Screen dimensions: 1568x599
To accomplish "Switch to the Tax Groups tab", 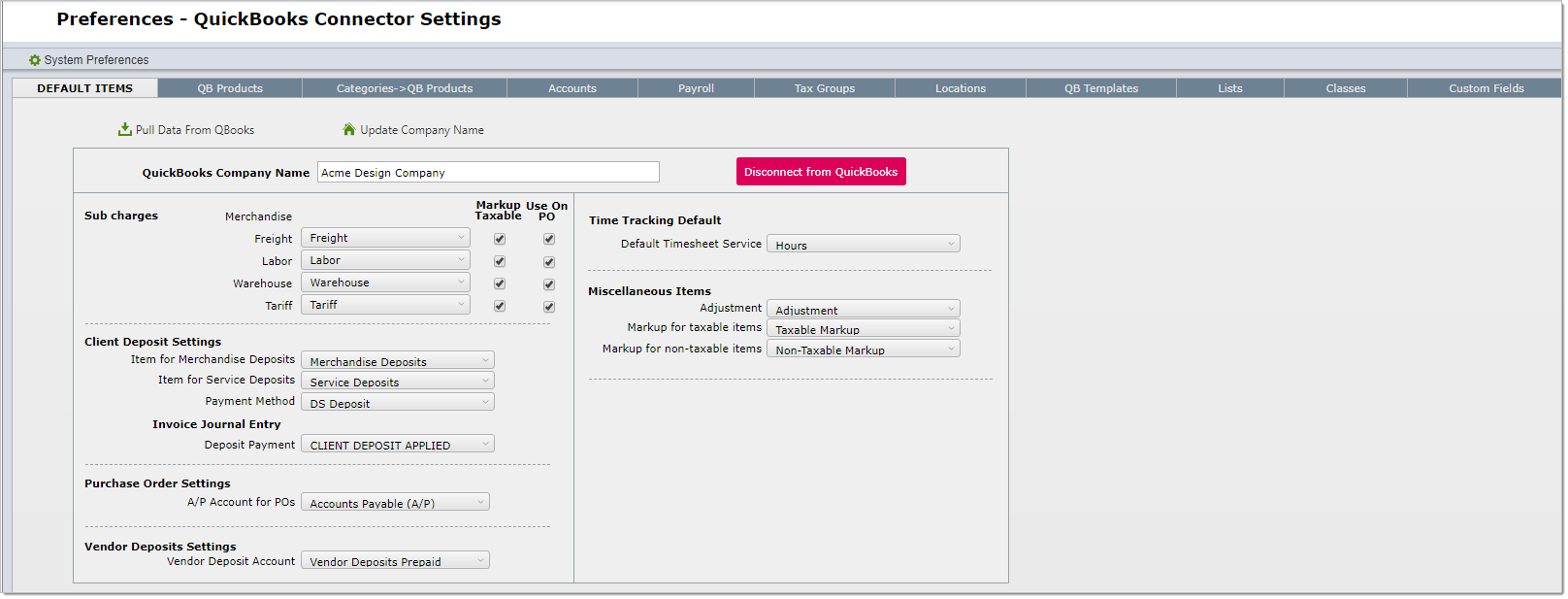I will point(825,88).
